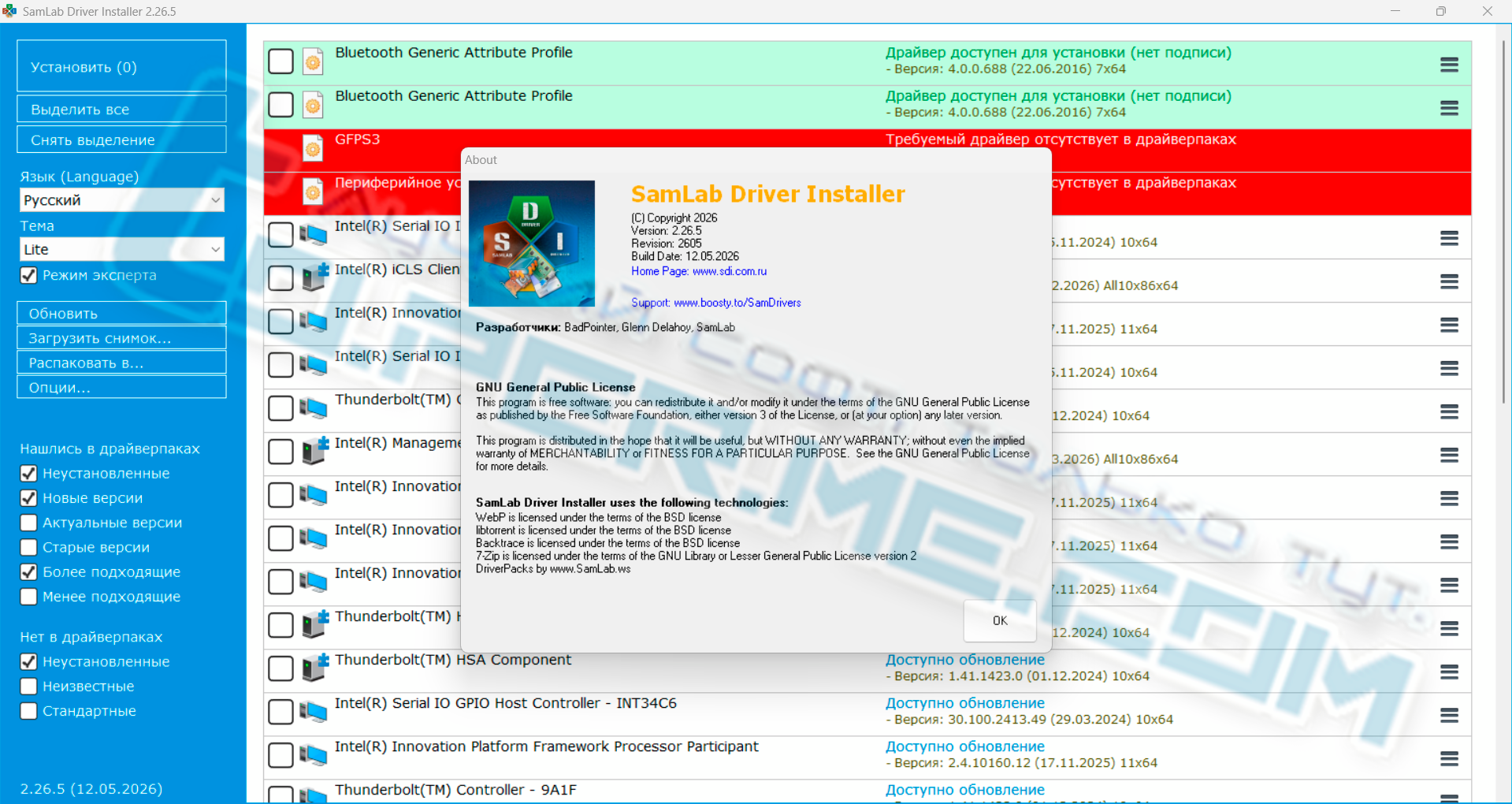Image resolution: width=1512 pixels, height=804 pixels.
Task: Tick checkbox for Innovation Platform Framework Processor Participant
Action: [x=280, y=755]
